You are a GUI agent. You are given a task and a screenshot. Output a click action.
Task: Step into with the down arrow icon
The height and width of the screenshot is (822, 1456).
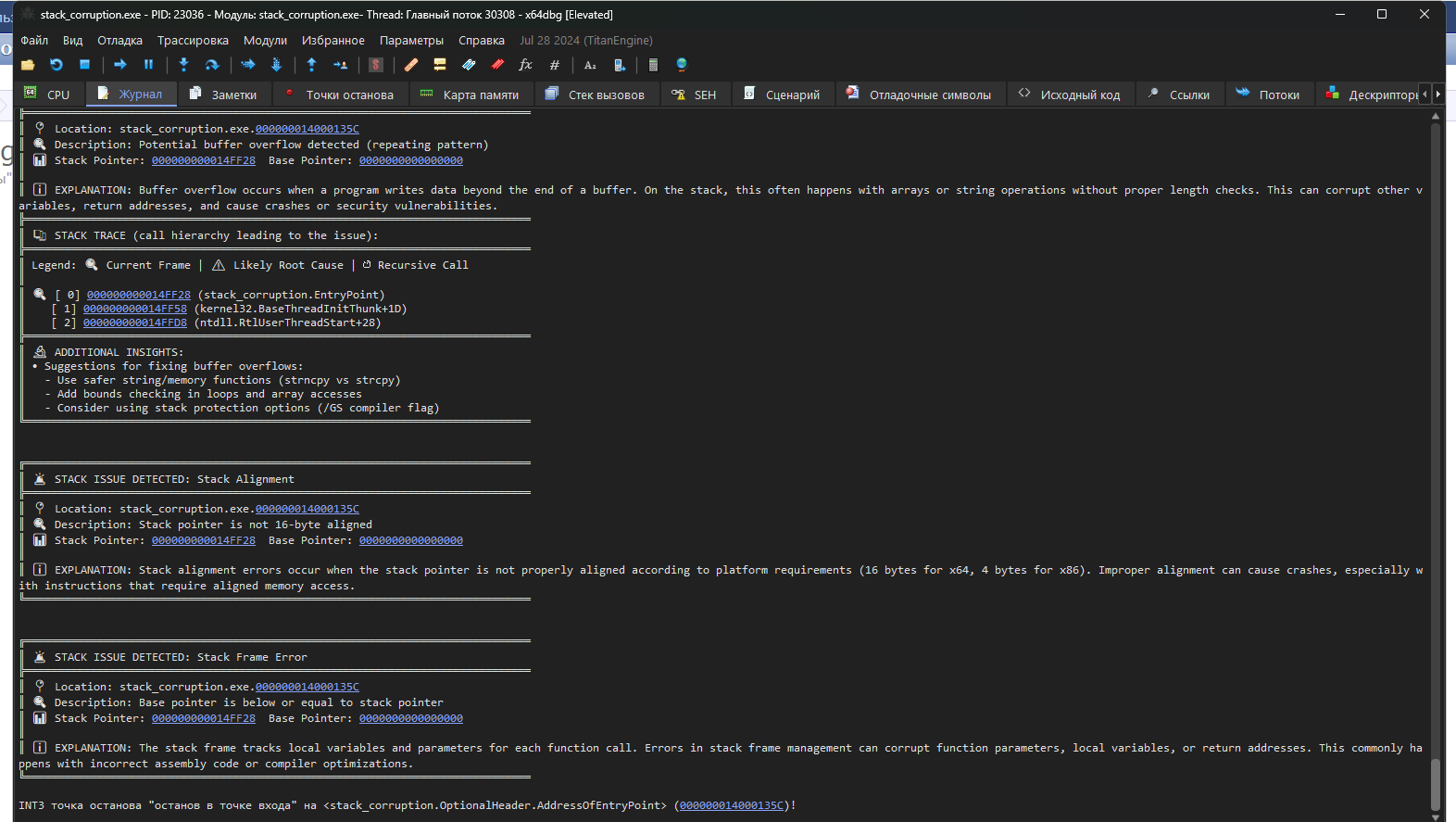point(183,65)
